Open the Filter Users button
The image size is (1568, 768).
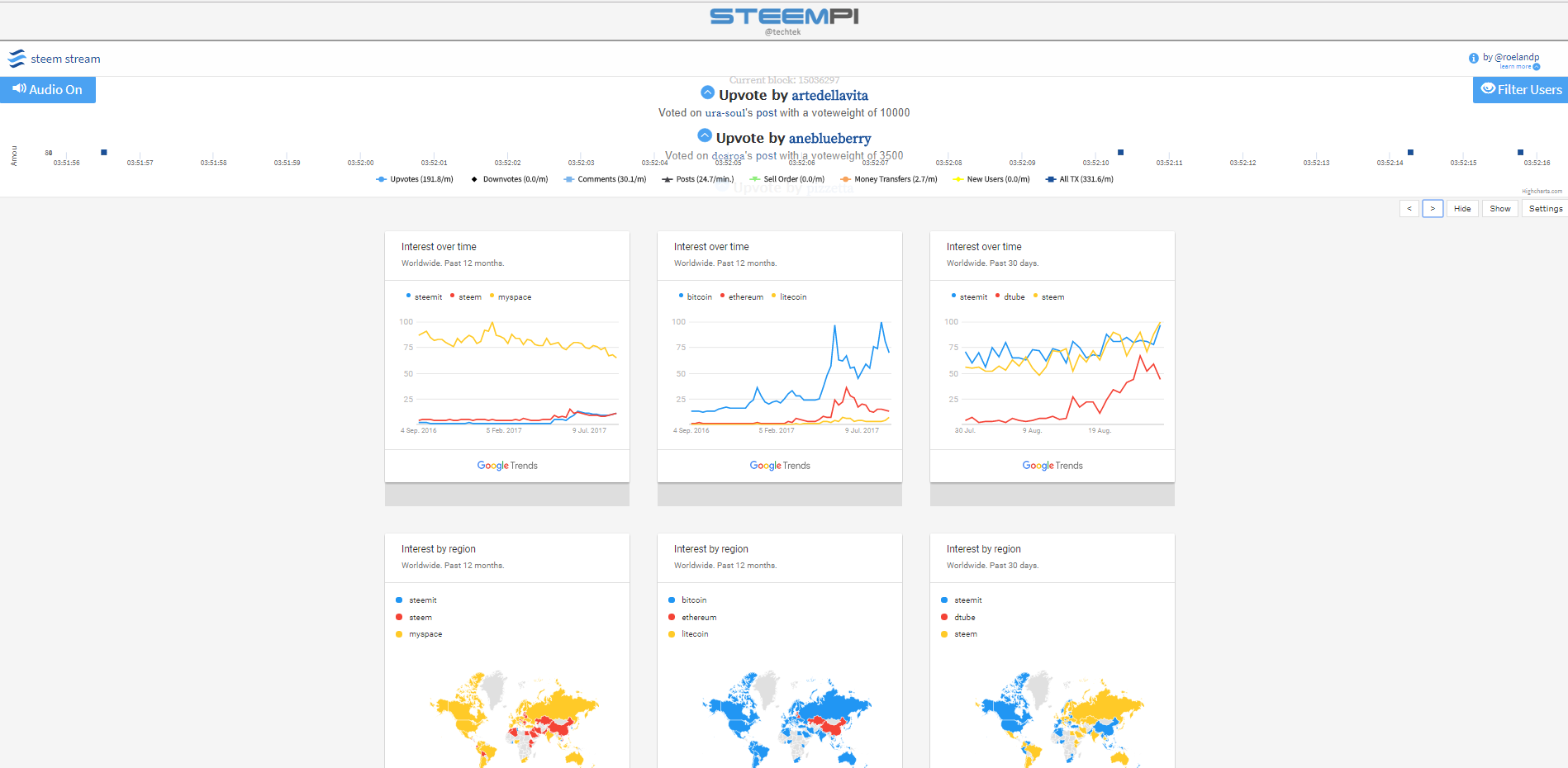coord(1520,90)
